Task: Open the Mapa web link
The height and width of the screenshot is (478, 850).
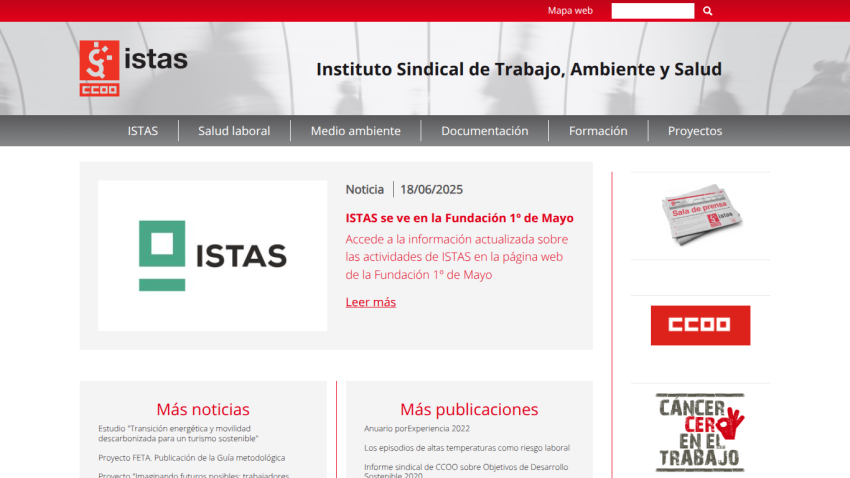Action: 570,10
